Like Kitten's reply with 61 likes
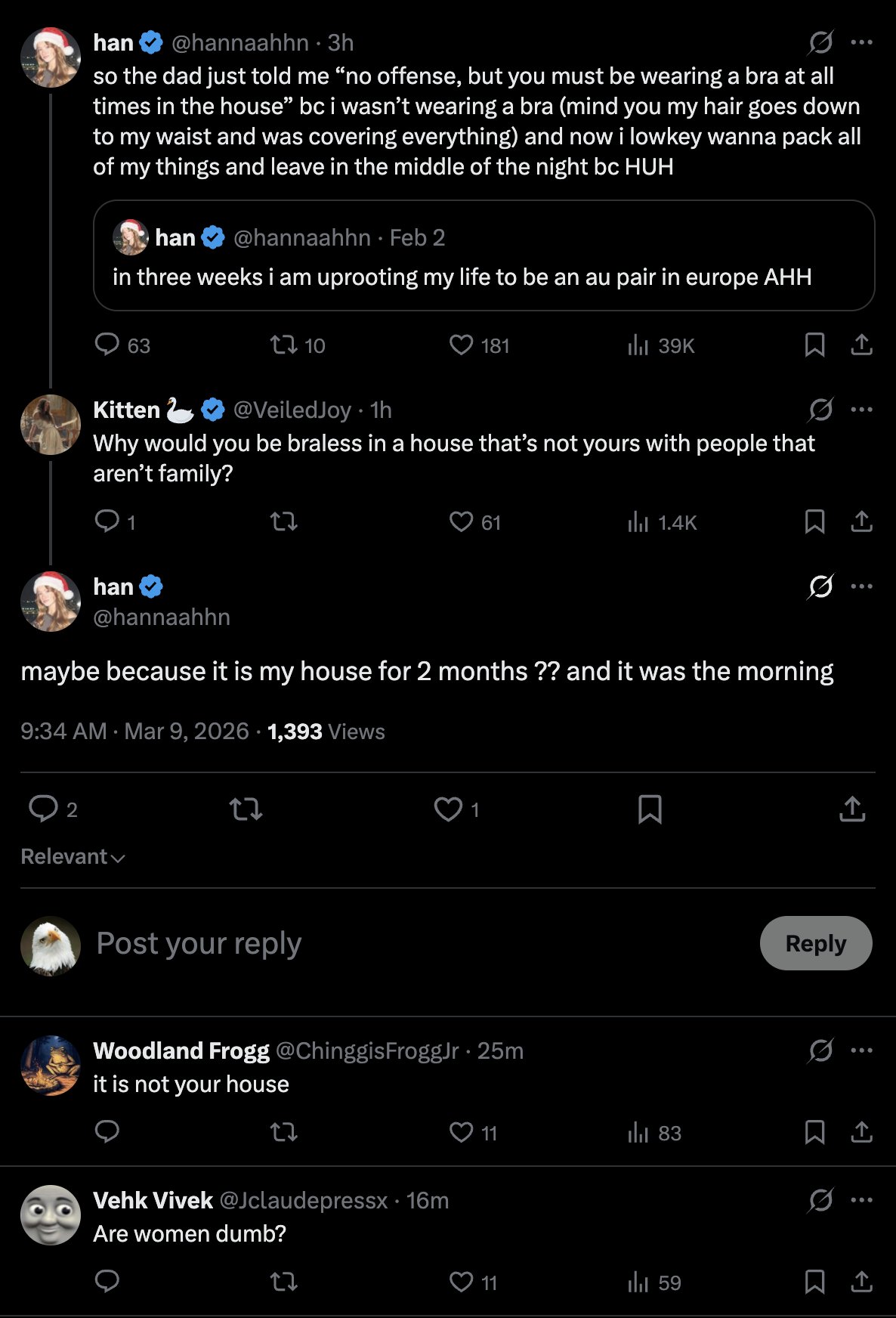Viewport: 896px width, 1318px height. coord(461,521)
